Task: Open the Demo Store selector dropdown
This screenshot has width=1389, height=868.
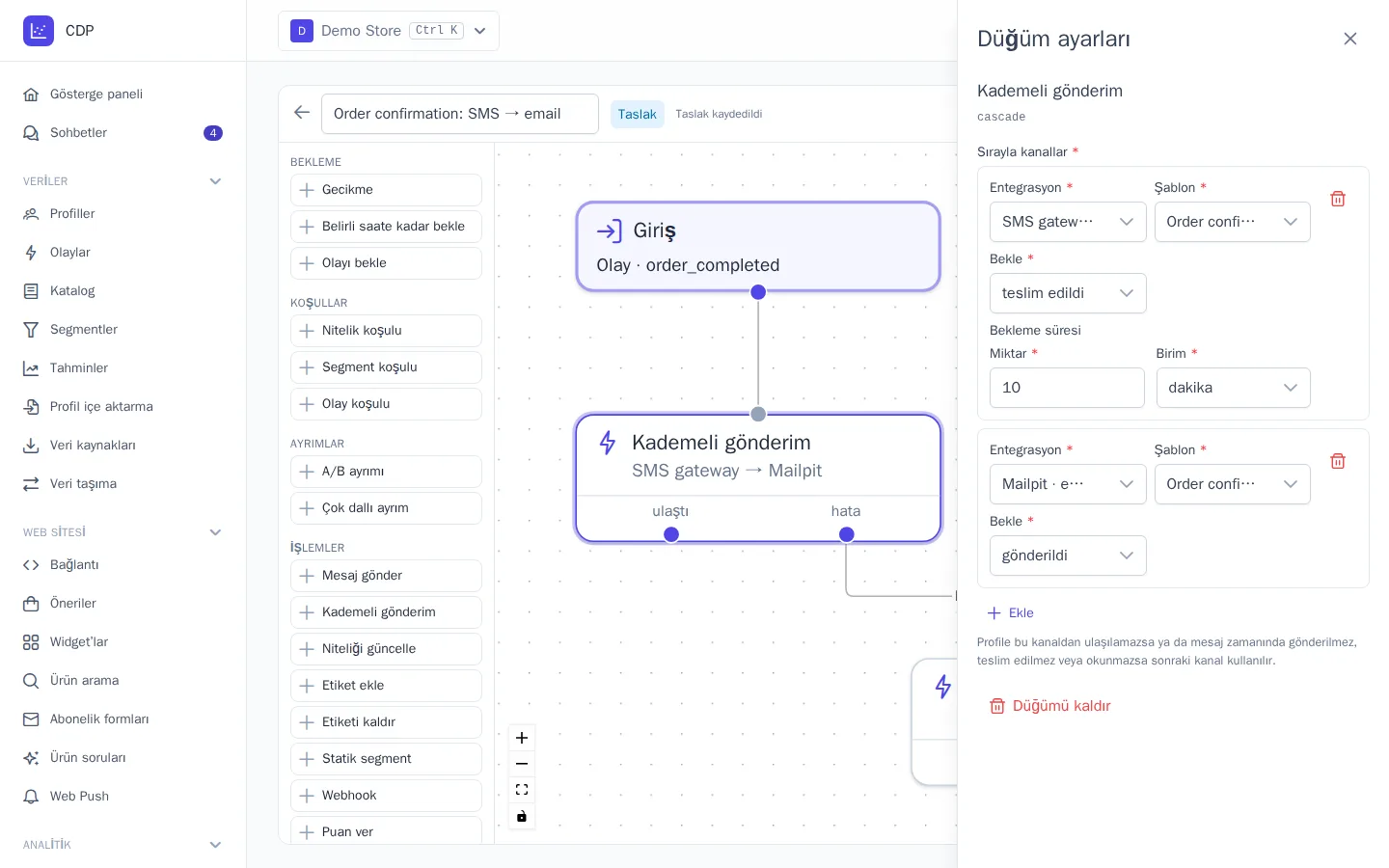Action: point(389,31)
